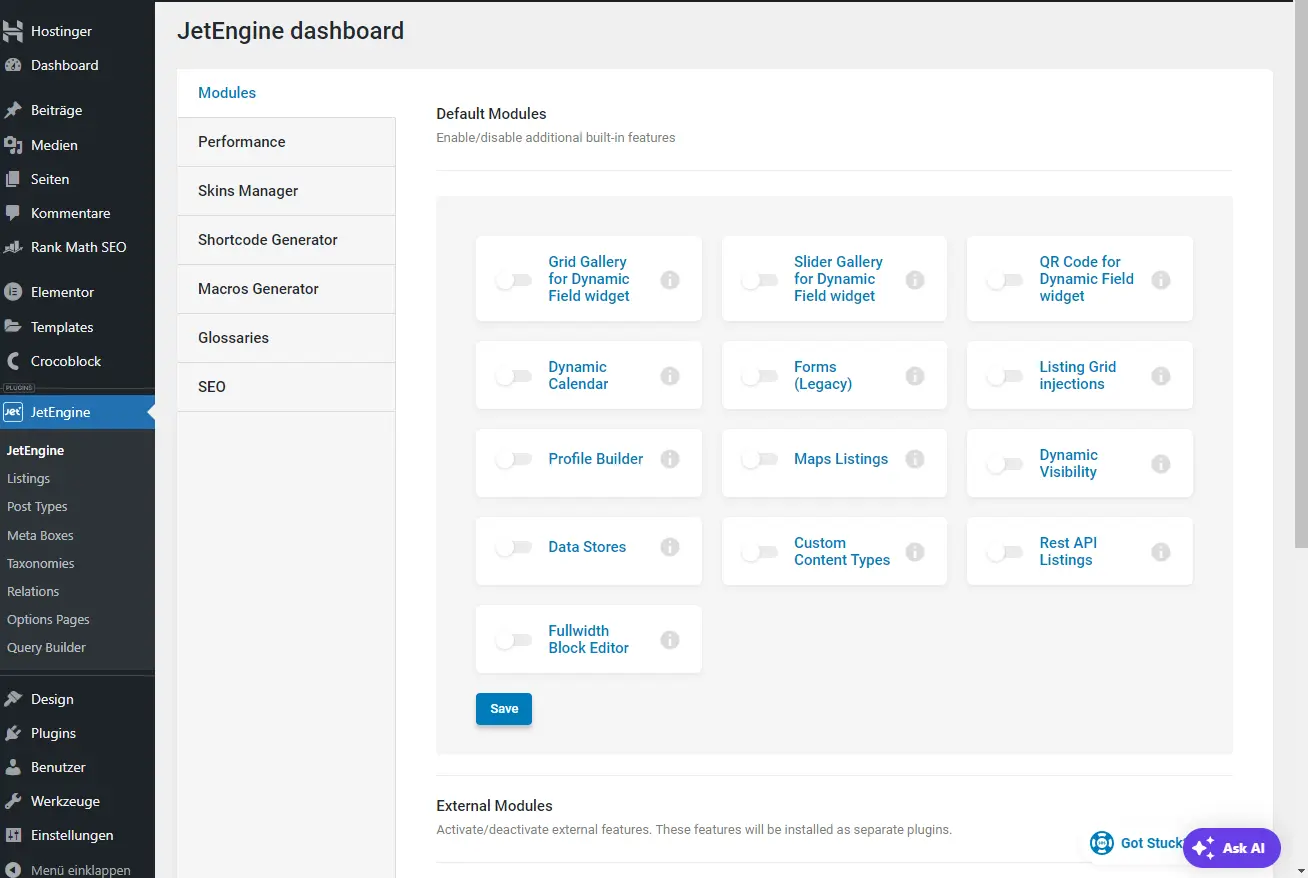1308x878 pixels.
Task: Open info icon for Fullwidth Block Editor
Action: tap(670, 640)
